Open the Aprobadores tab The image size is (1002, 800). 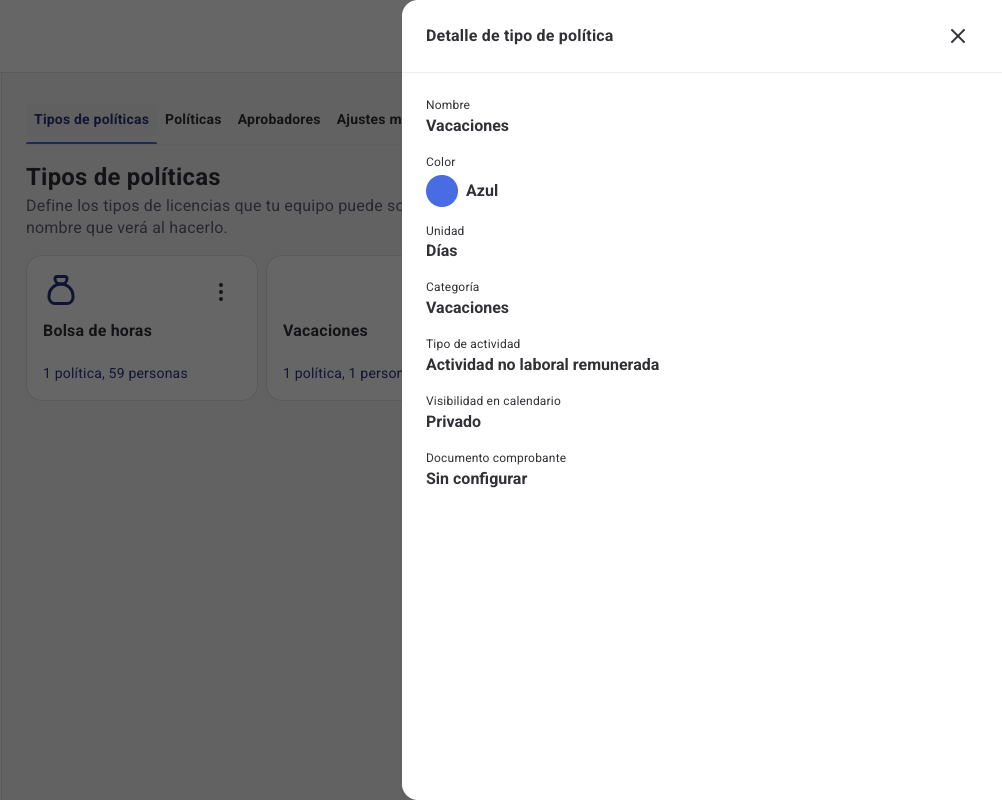click(x=279, y=119)
